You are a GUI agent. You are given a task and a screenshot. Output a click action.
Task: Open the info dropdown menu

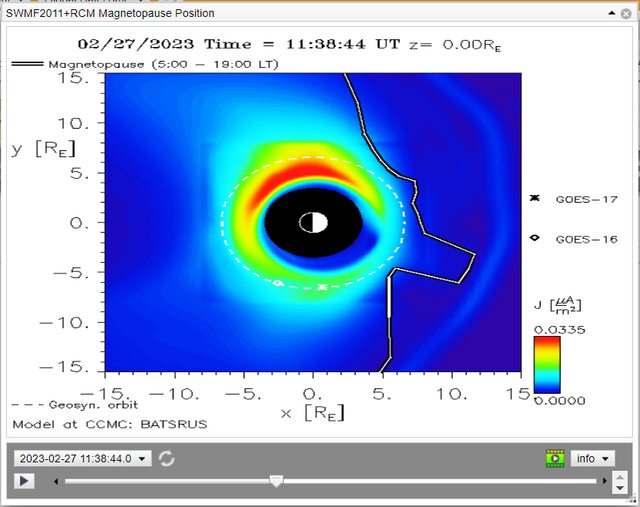click(x=592, y=458)
